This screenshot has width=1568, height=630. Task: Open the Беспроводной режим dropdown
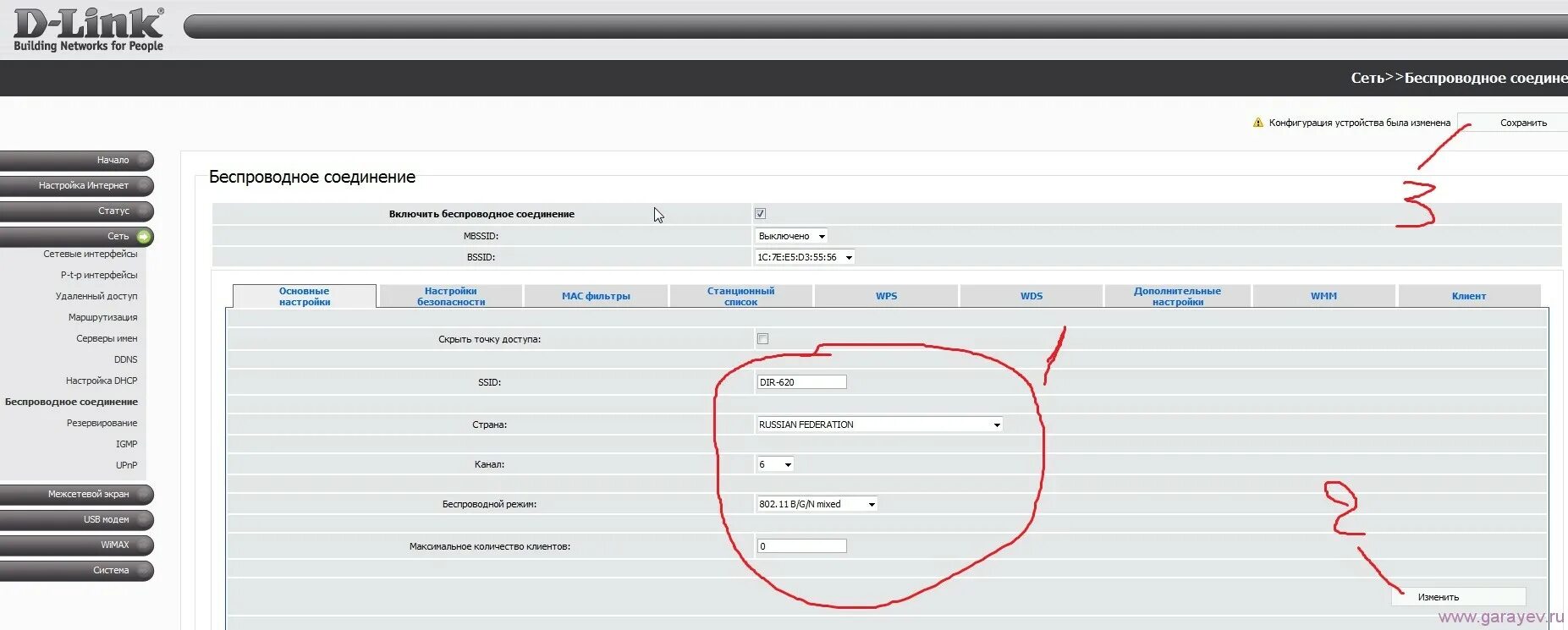tap(817, 504)
